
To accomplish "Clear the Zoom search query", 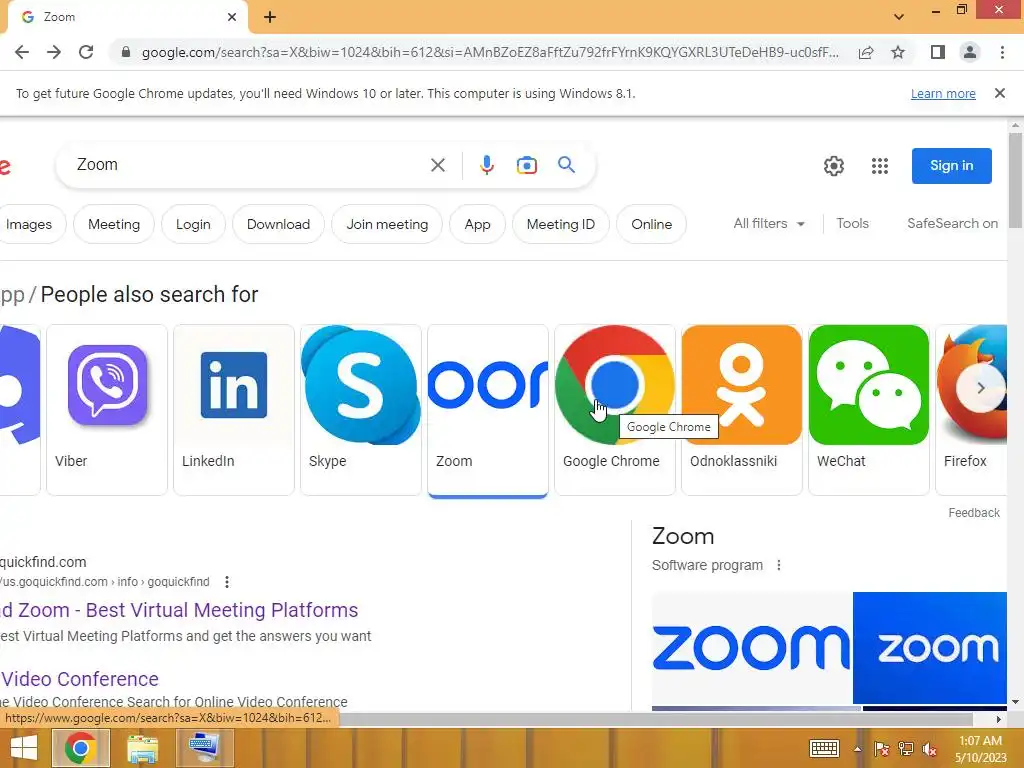I will 438,165.
